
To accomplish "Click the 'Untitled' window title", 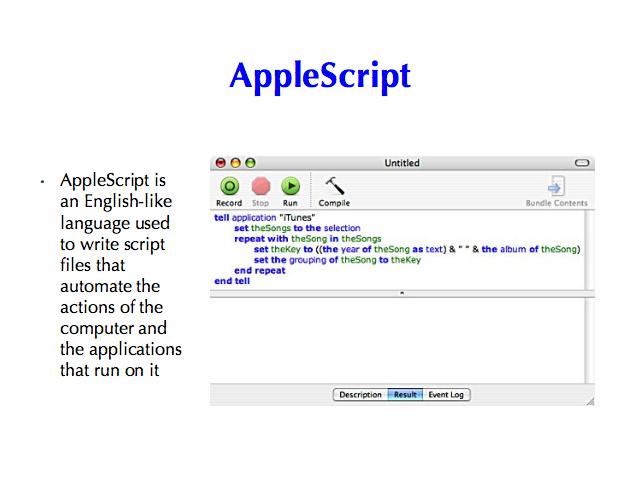I will (x=402, y=163).
